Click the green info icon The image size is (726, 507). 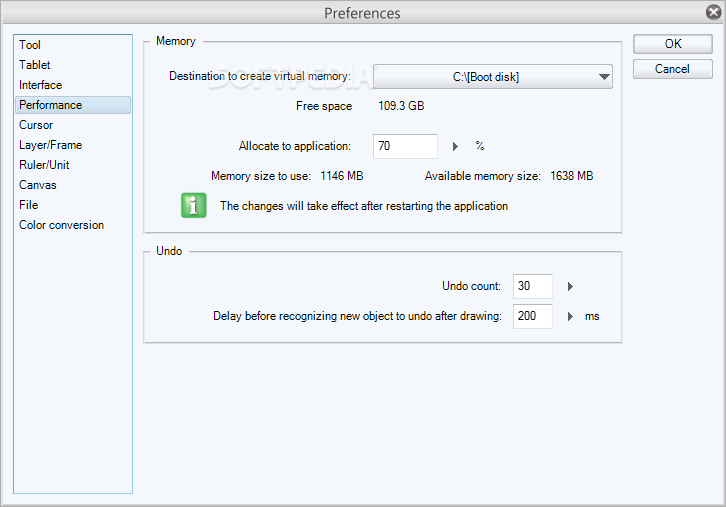194,206
